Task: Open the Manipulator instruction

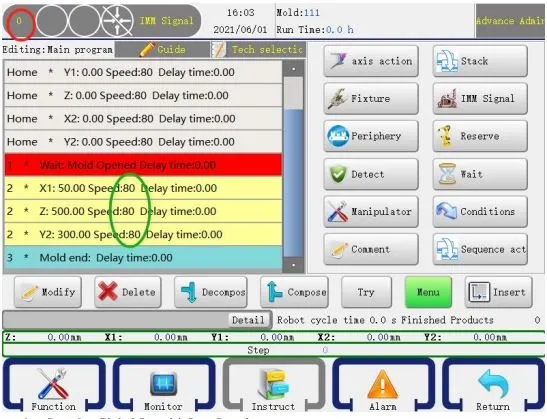Action: coord(371,212)
